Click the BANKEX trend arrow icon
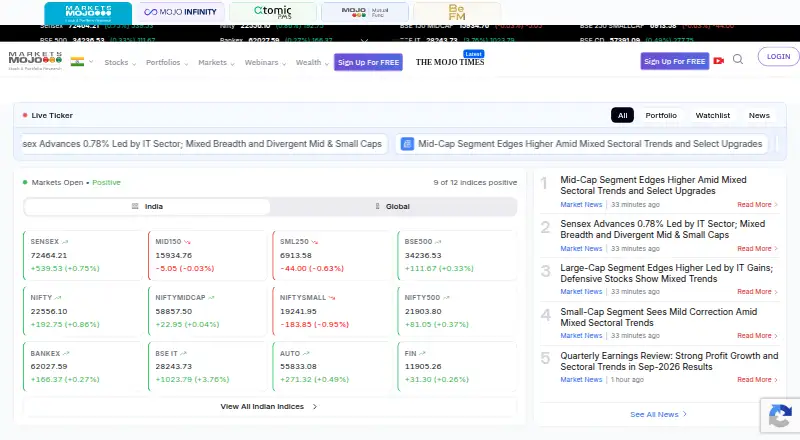800x440 pixels. click(66, 353)
